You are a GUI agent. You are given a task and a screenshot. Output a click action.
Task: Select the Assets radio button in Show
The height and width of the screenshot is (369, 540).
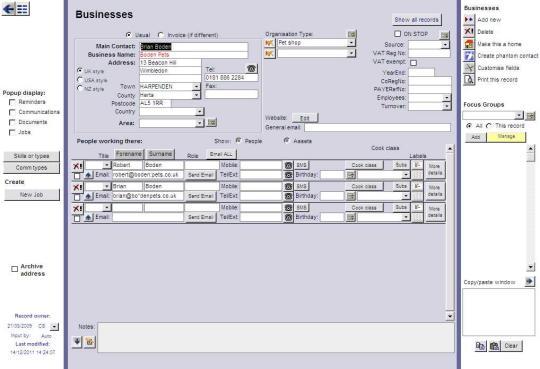pos(287,140)
